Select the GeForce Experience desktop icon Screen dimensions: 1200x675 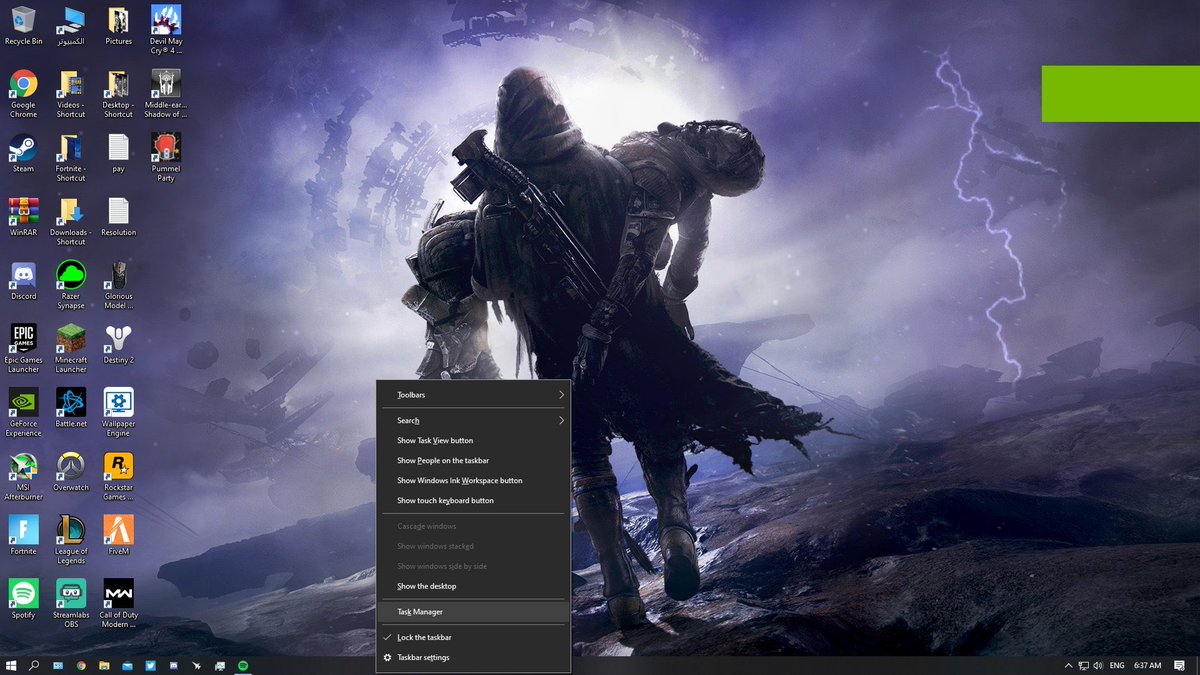coord(23,412)
